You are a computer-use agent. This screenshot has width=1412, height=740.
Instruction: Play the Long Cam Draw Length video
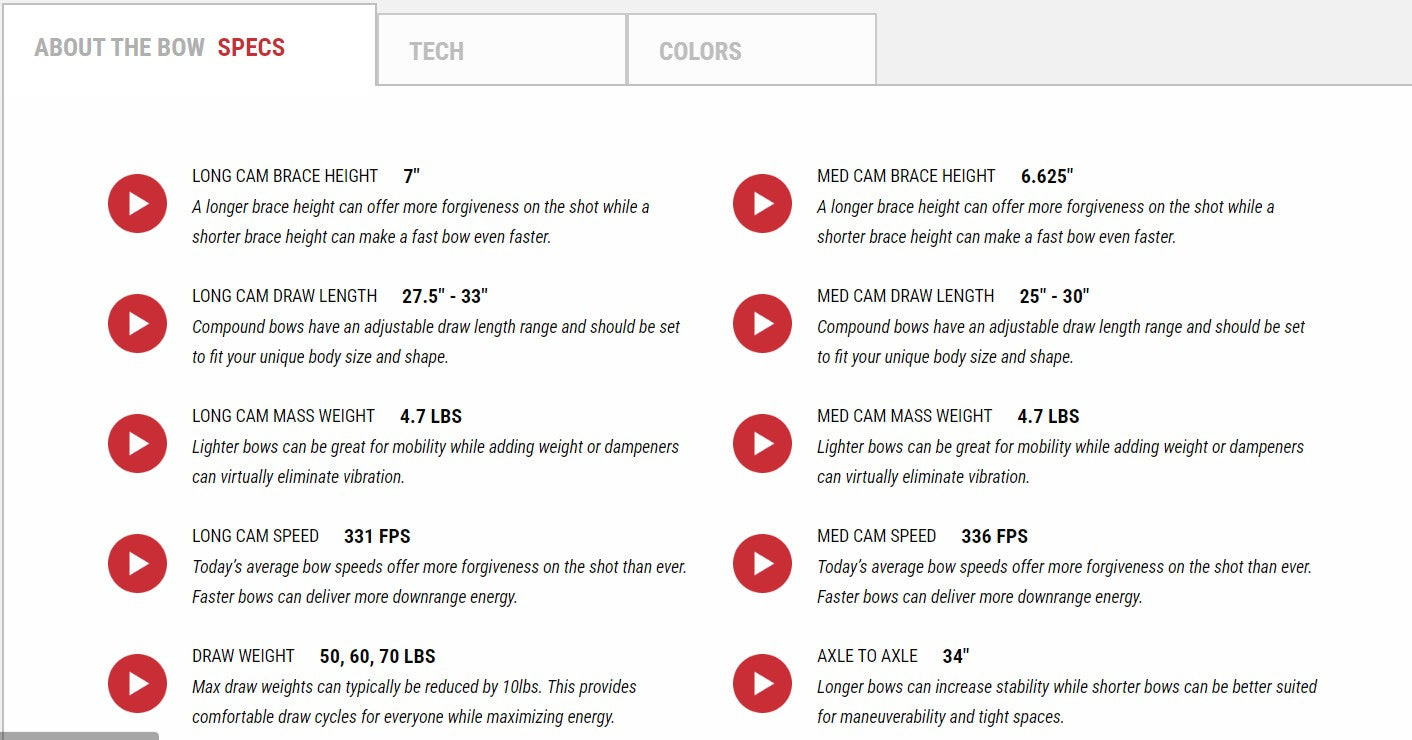137,324
